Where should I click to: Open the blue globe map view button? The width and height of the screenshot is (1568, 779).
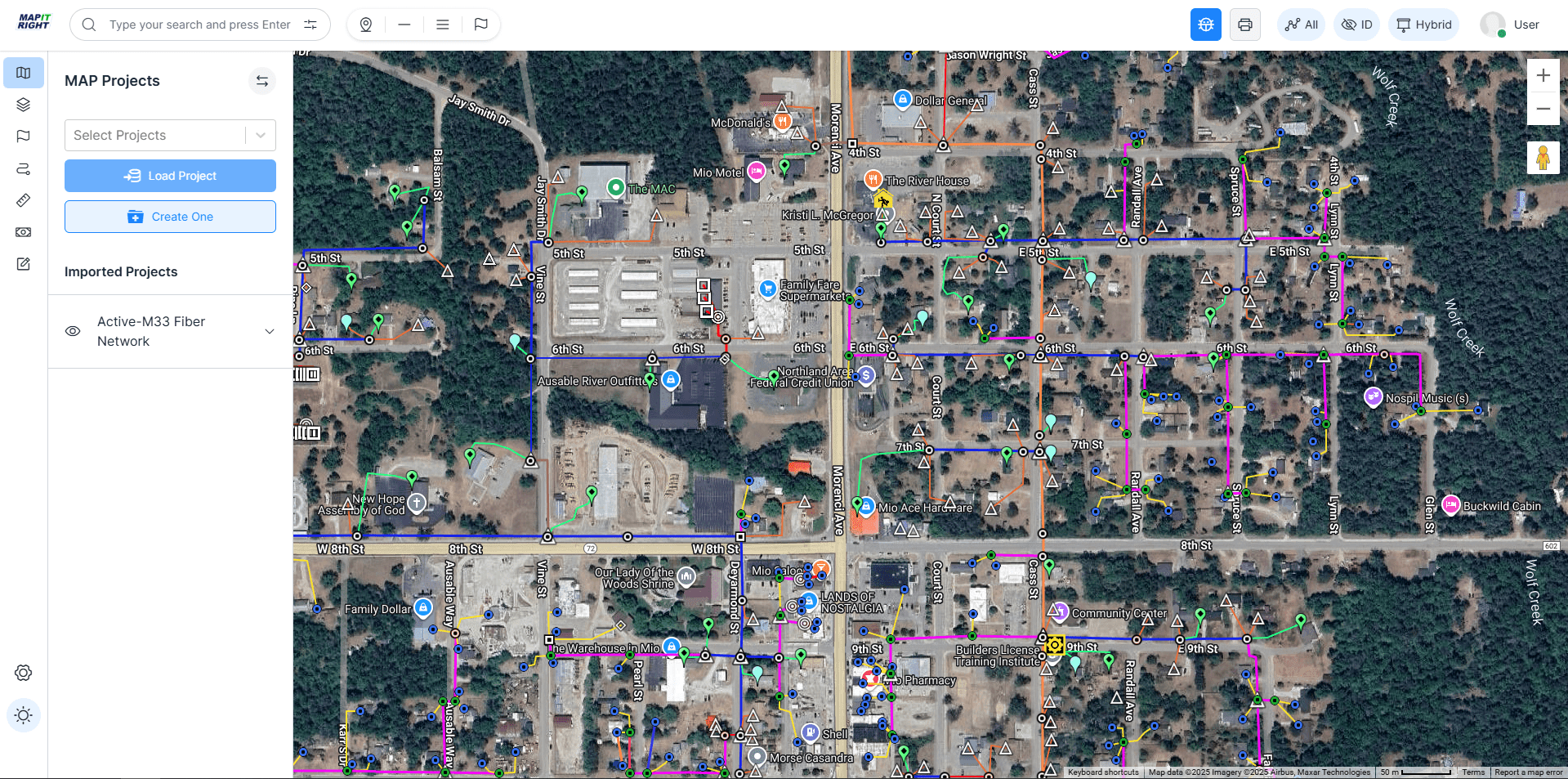(1206, 25)
